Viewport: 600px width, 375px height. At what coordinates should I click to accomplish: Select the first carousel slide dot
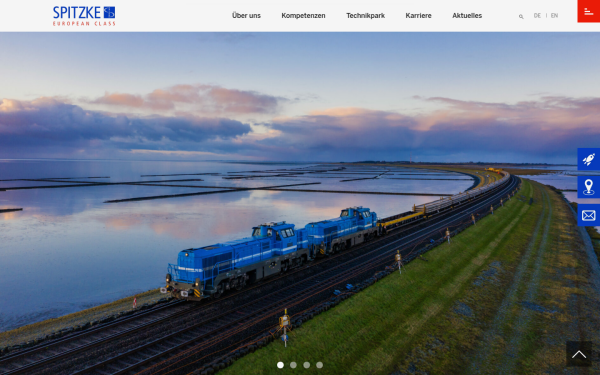click(280, 365)
